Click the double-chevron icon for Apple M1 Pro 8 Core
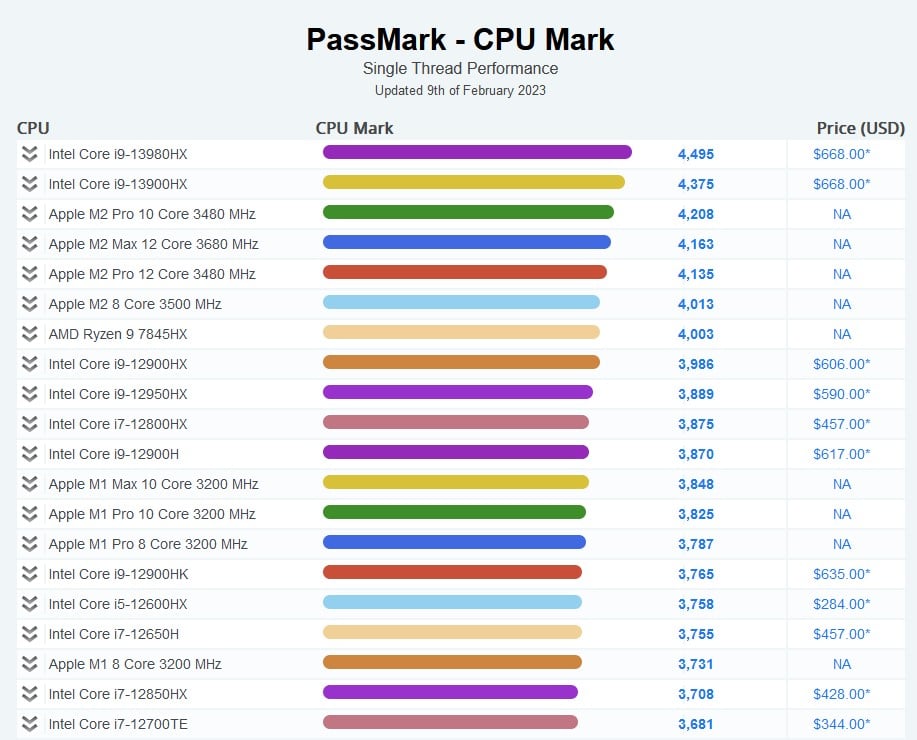The height and width of the screenshot is (740, 917). click(x=29, y=544)
